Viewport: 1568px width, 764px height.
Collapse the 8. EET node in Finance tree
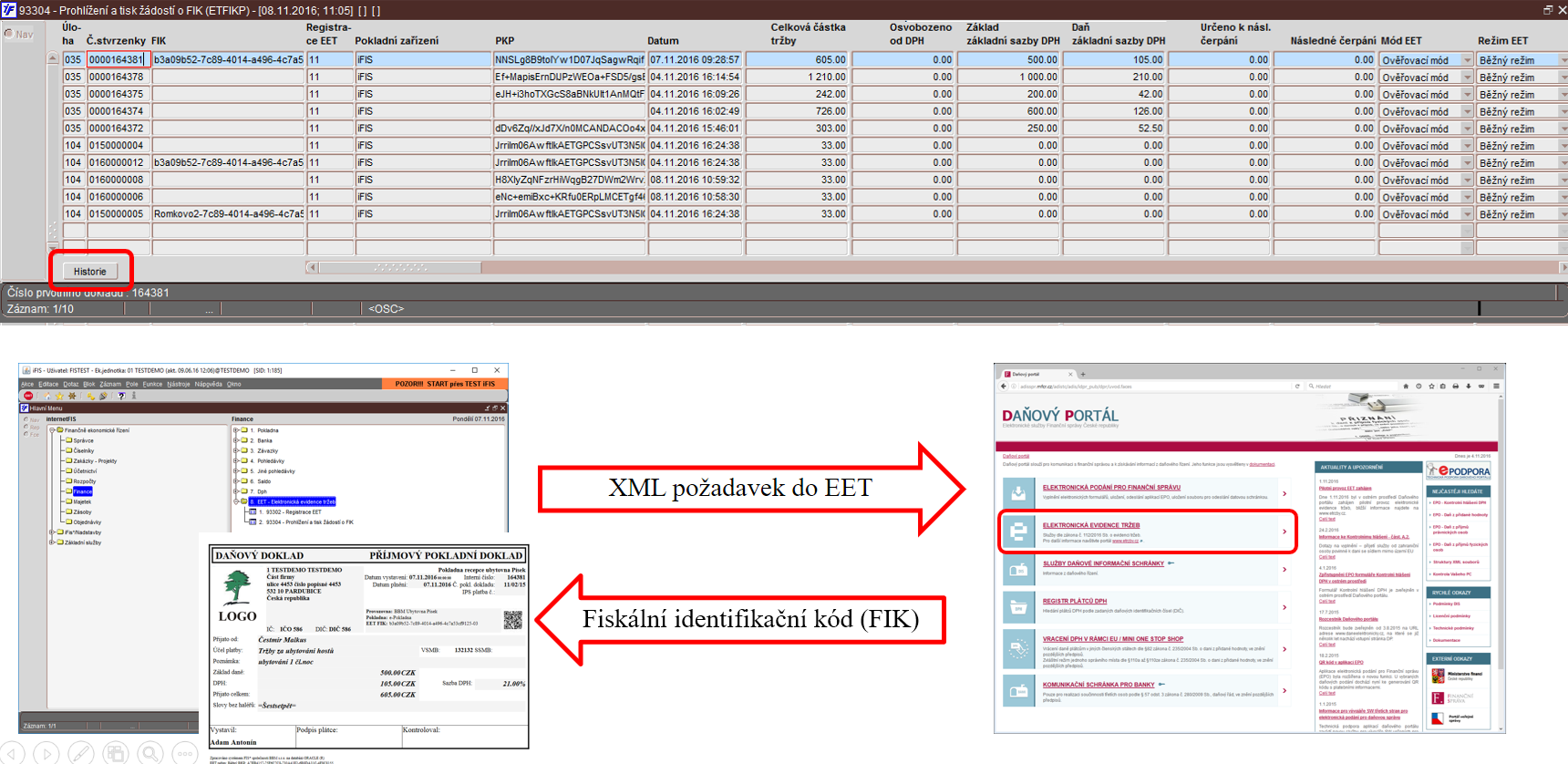[235, 501]
